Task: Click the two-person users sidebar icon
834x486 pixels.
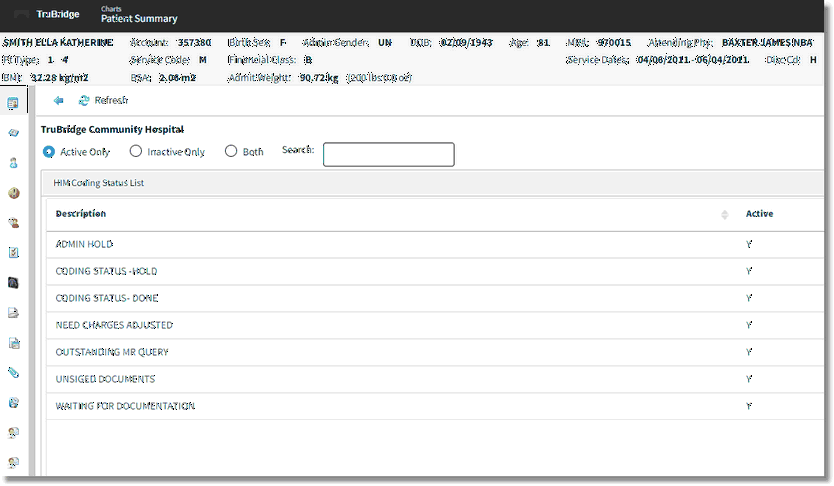Action: [14, 223]
